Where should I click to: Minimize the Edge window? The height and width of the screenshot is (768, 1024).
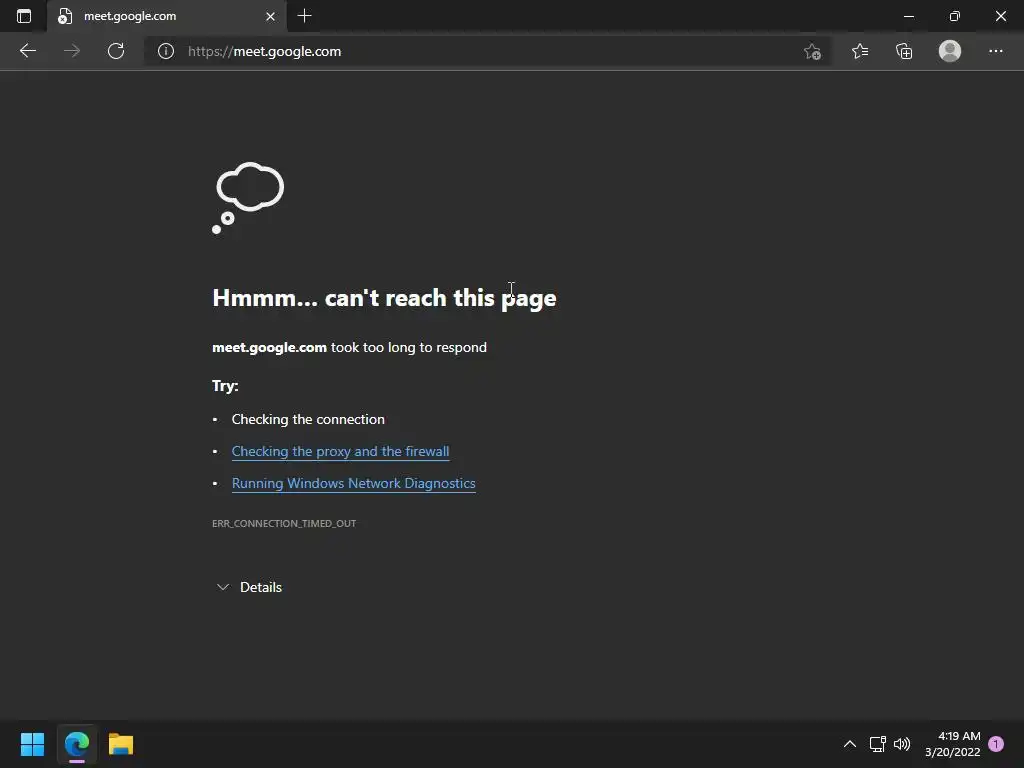(908, 16)
